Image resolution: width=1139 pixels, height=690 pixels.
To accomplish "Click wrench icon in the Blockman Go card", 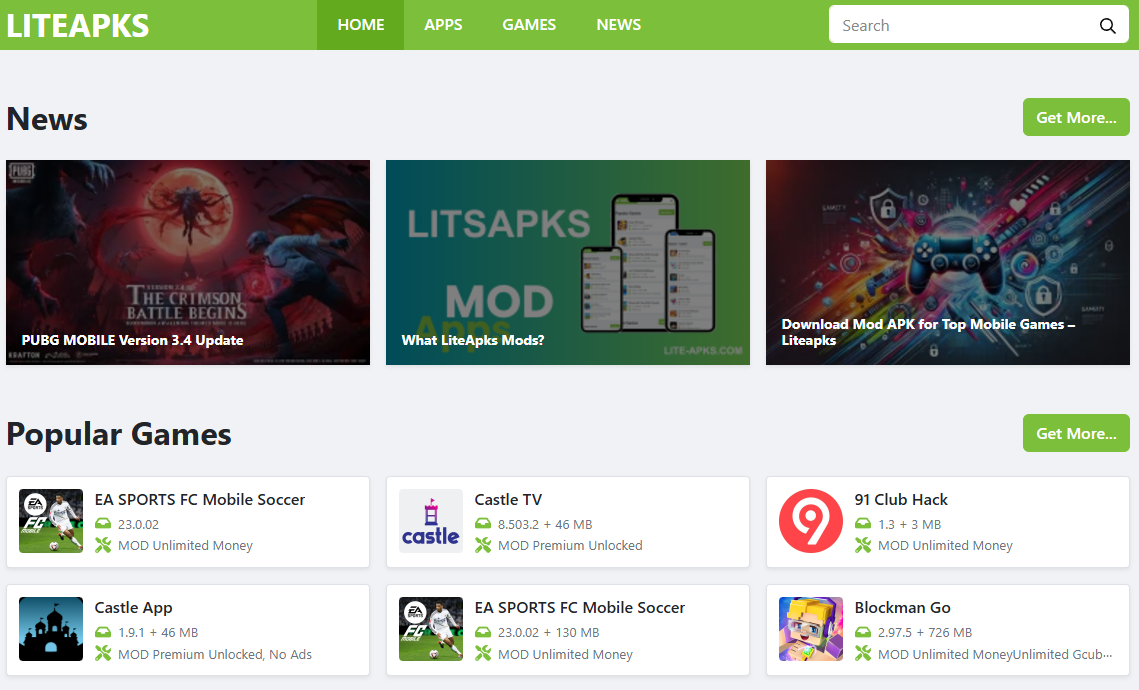I will [863, 654].
